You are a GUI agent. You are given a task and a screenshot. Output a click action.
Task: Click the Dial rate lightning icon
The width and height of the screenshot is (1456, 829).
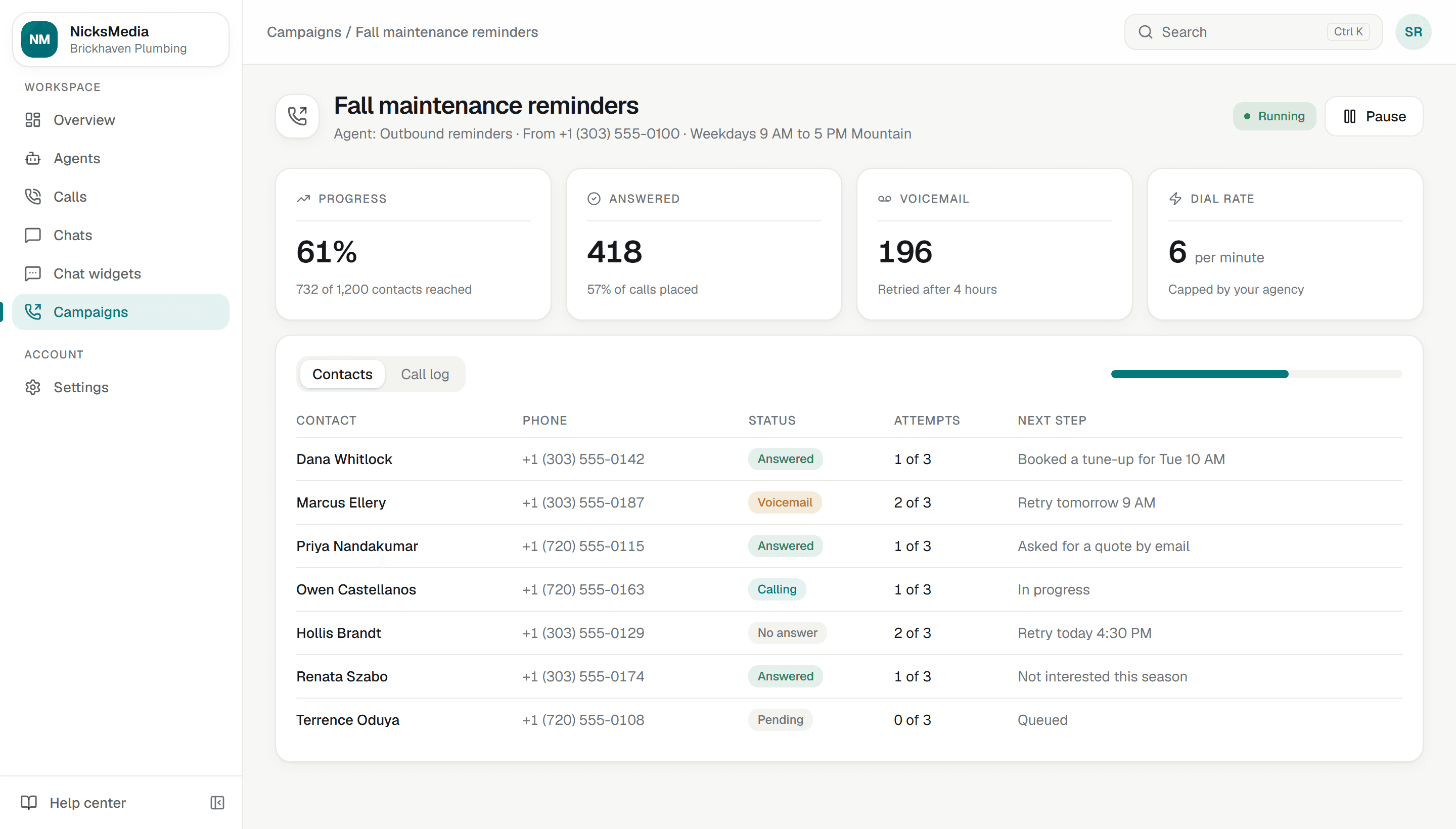[x=1175, y=199]
